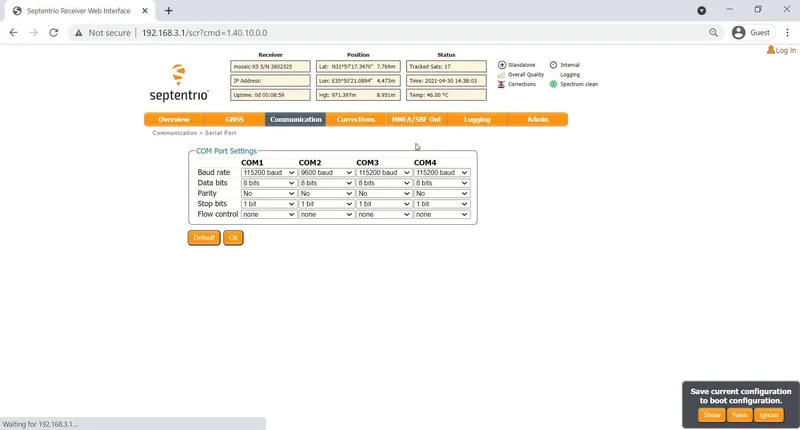This screenshot has height=430, width=800.
Task: Click Show in the save configuration popup
Action: [x=712, y=415]
